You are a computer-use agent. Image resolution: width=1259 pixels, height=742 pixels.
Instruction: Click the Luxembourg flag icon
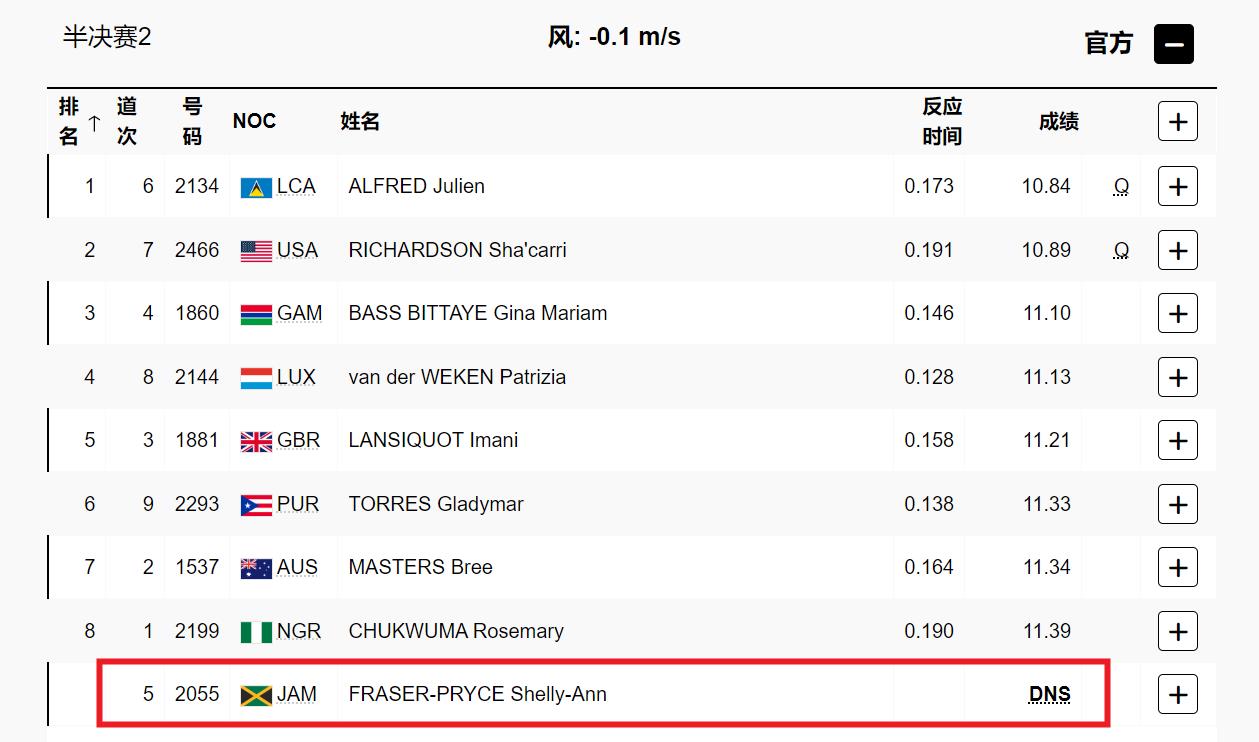tap(256, 378)
